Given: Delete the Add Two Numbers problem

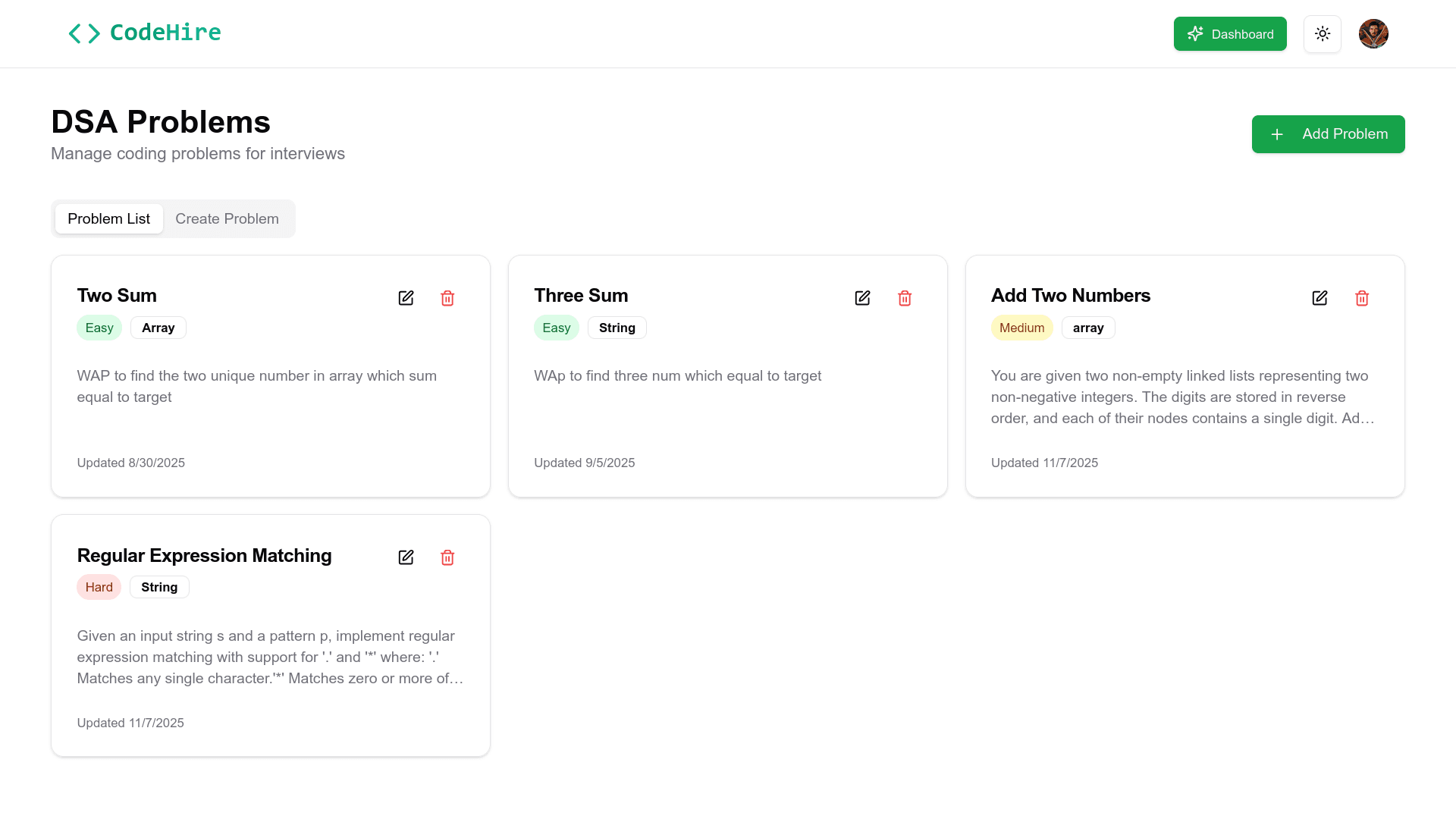Looking at the screenshot, I should click(1362, 298).
